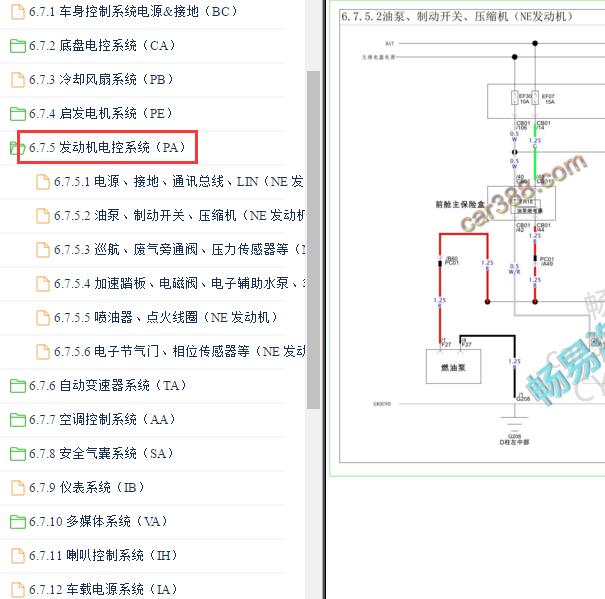
Task: Open 6.7.1 车身控制系统电源&接地 (BC) entry
Action: 133,12
